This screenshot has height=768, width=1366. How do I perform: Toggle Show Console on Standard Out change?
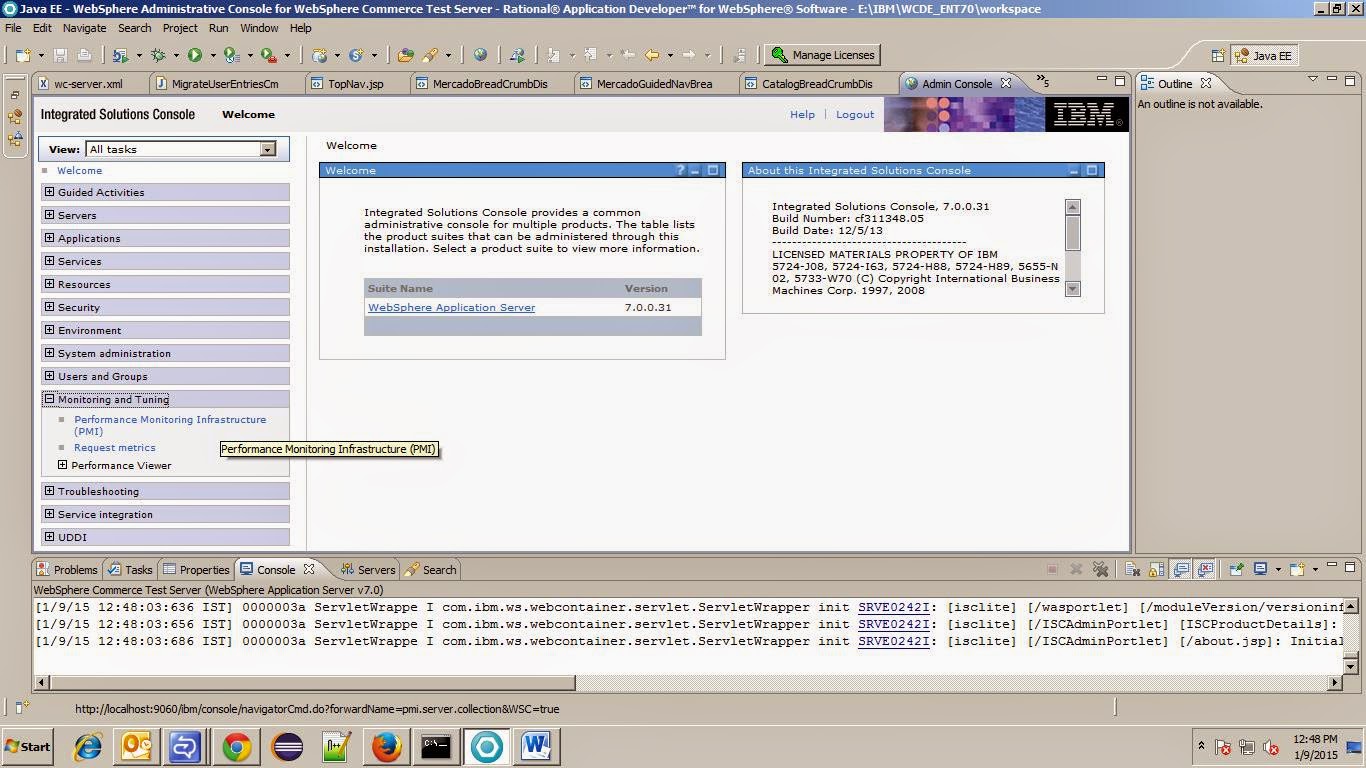point(1181,569)
